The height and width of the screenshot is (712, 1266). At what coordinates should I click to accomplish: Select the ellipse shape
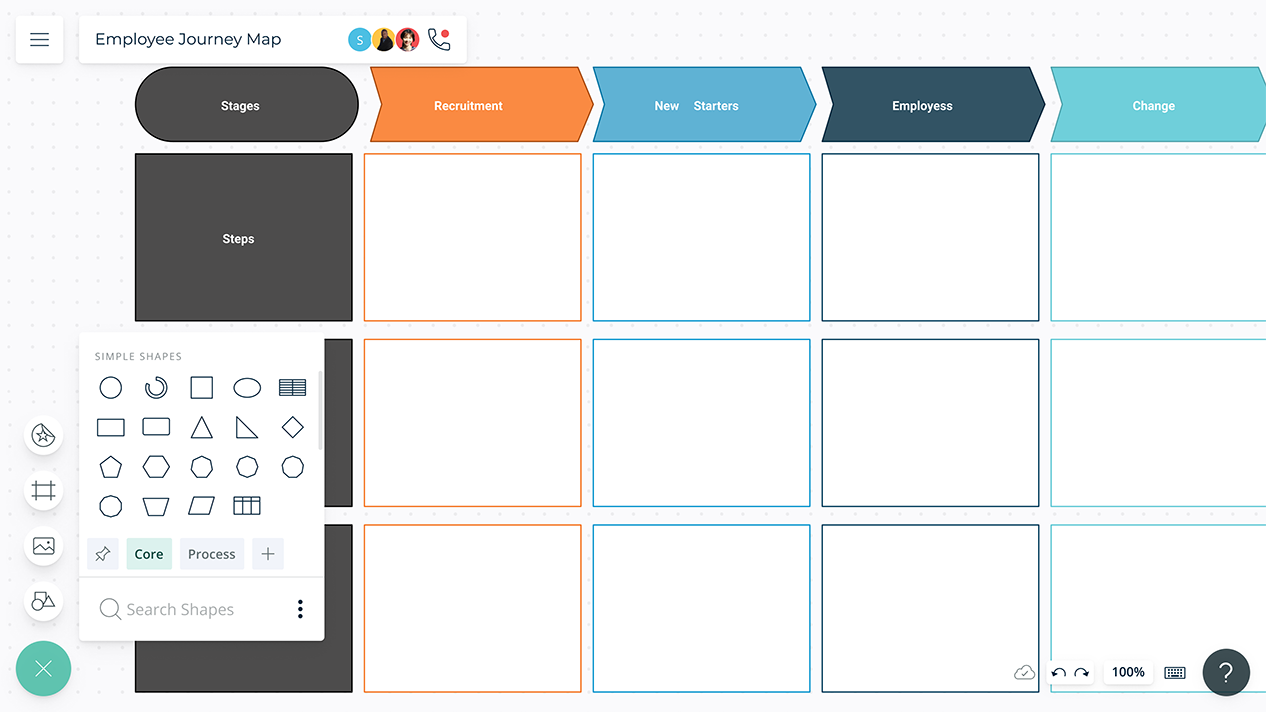point(247,388)
